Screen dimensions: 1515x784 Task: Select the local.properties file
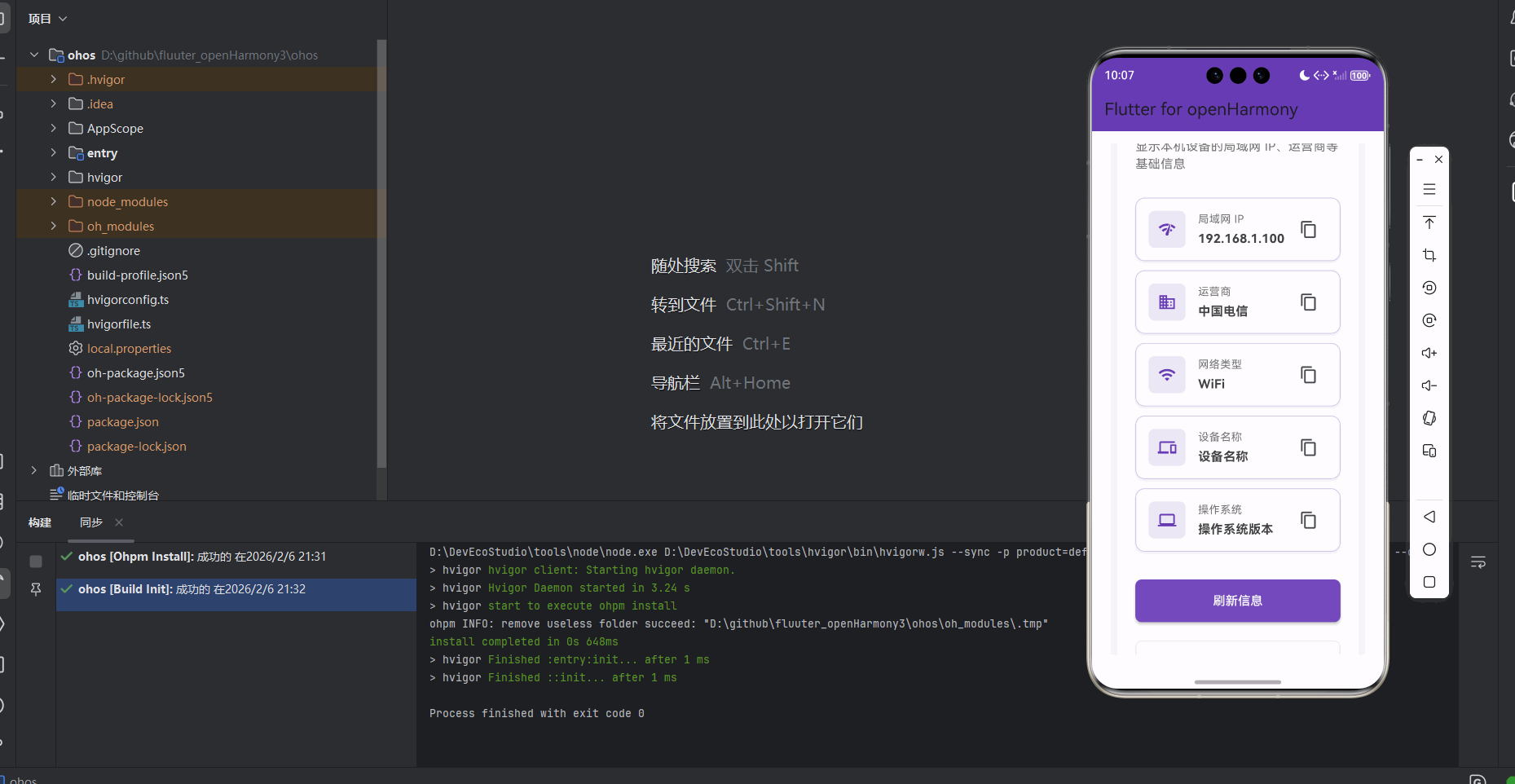click(x=129, y=348)
